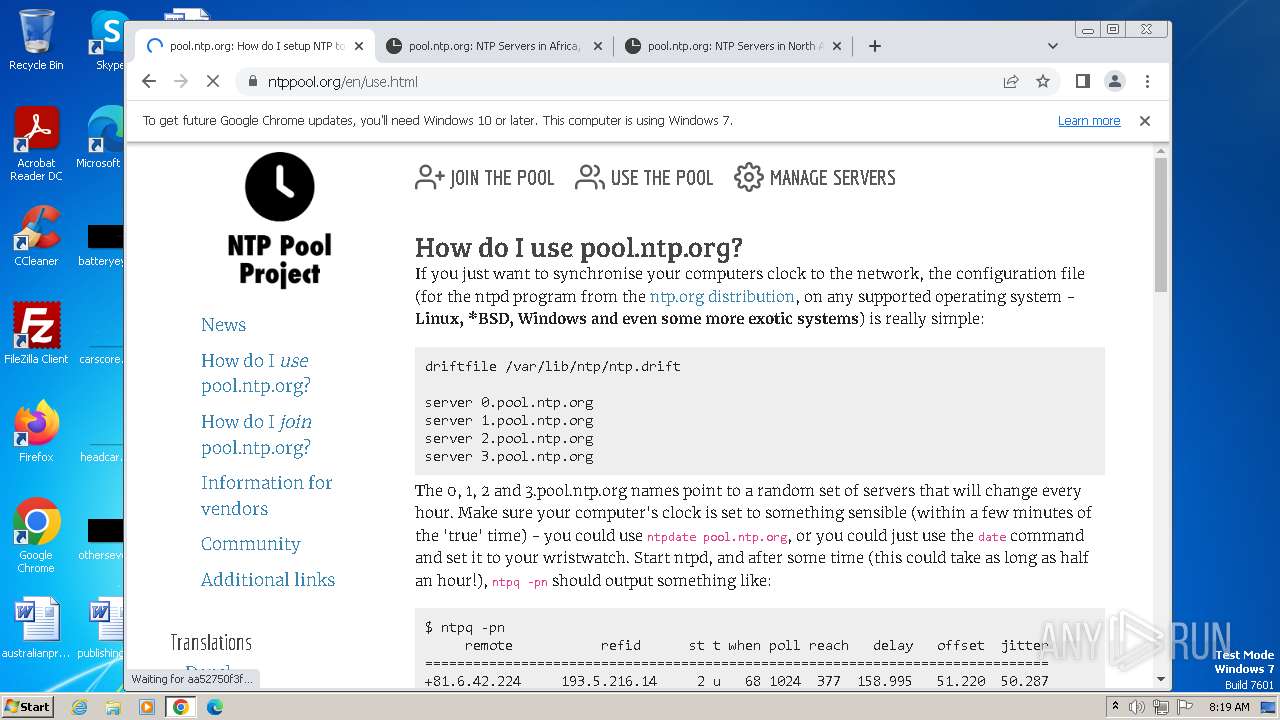Open USE THE POOL menu item

point(645,178)
